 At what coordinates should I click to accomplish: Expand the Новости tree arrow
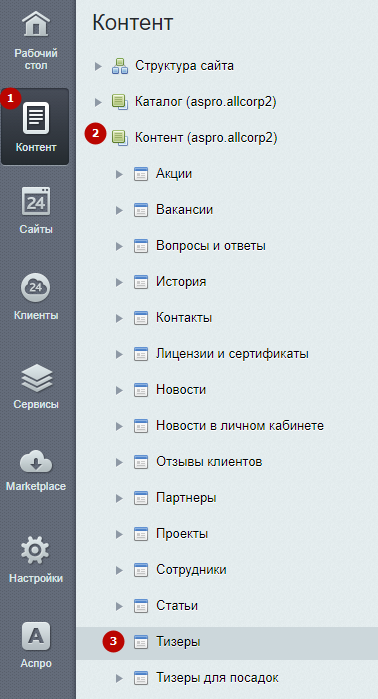[x=119, y=391]
